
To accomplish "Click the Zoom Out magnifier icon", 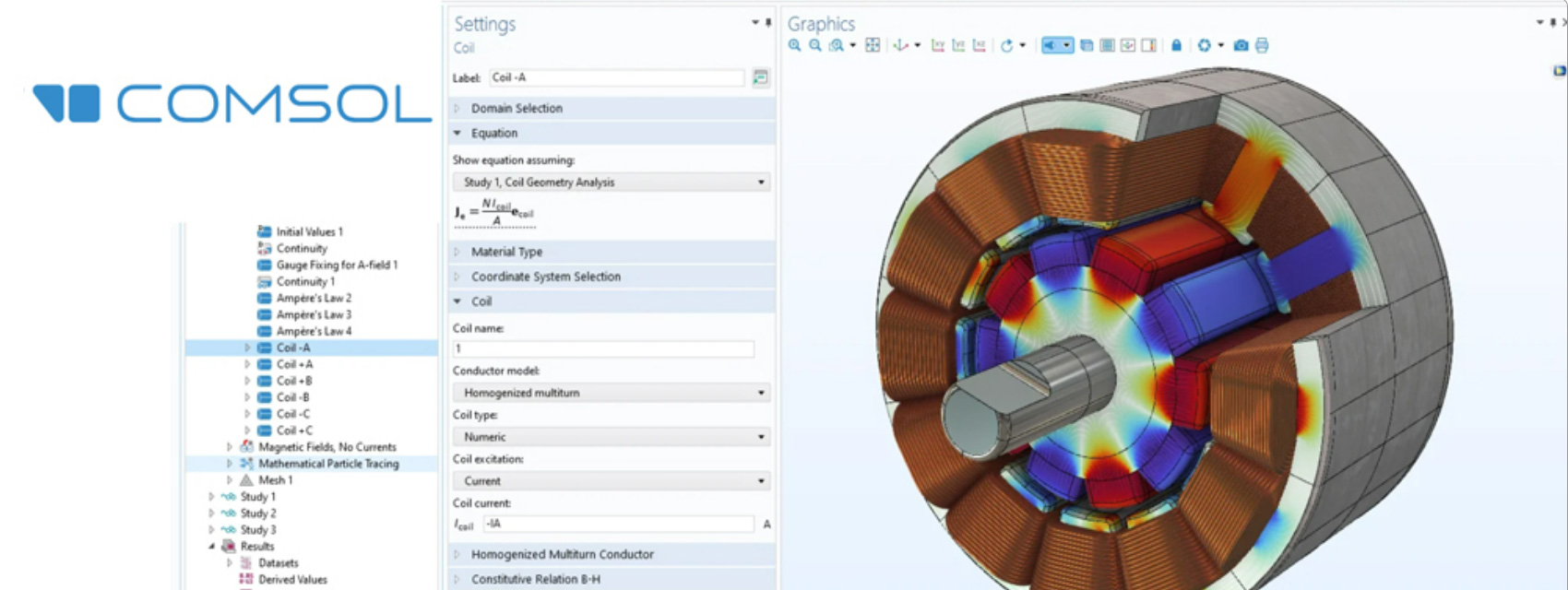I will tap(814, 45).
